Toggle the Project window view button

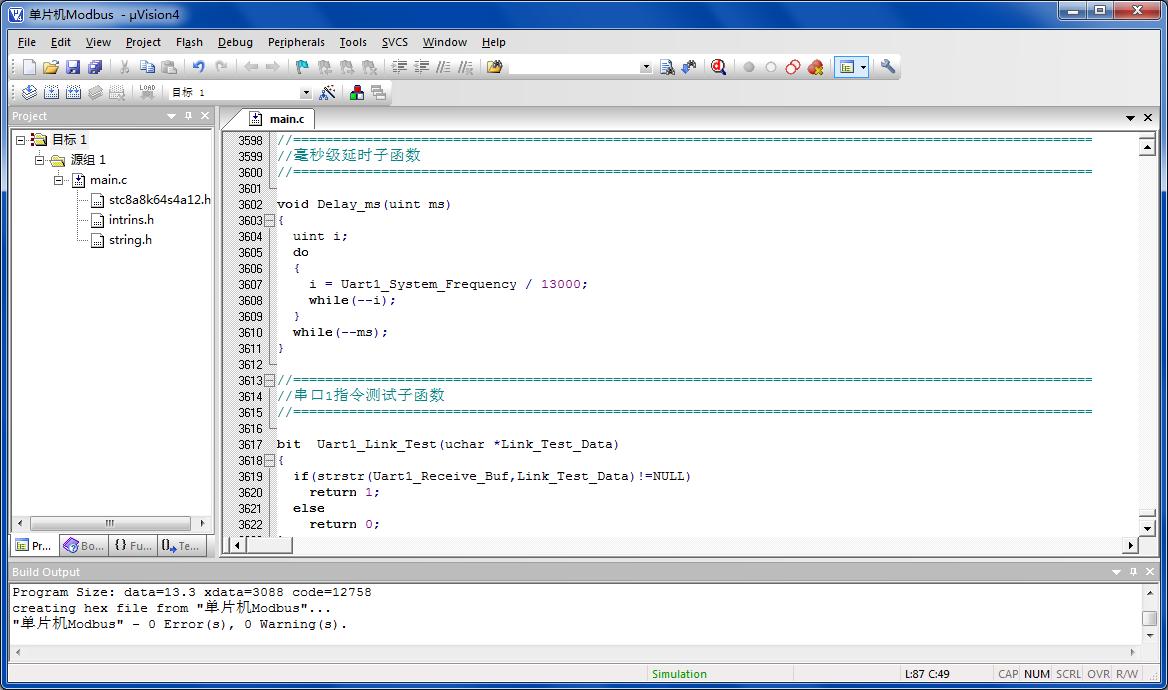click(x=846, y=67)
